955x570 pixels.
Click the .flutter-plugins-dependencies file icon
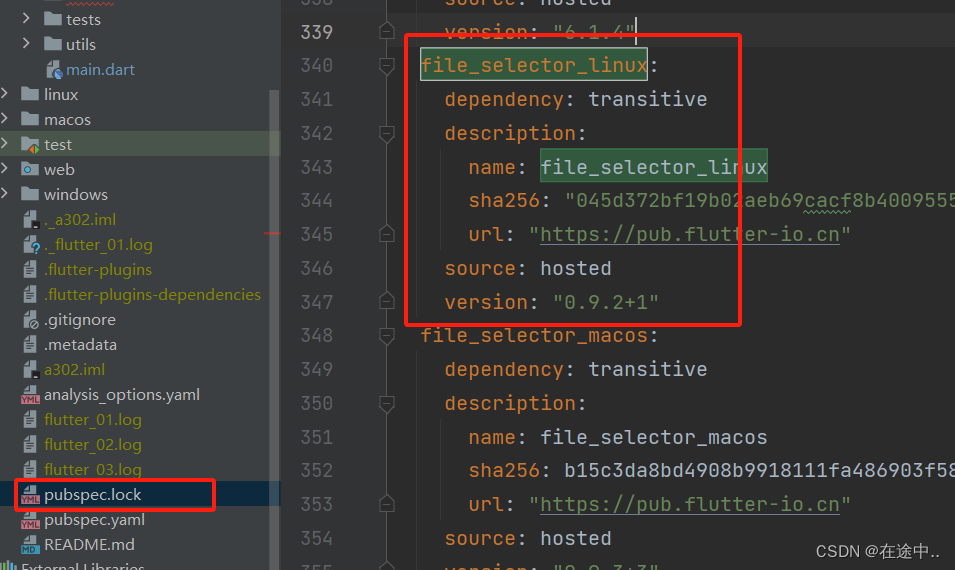[x=29, y=294]
